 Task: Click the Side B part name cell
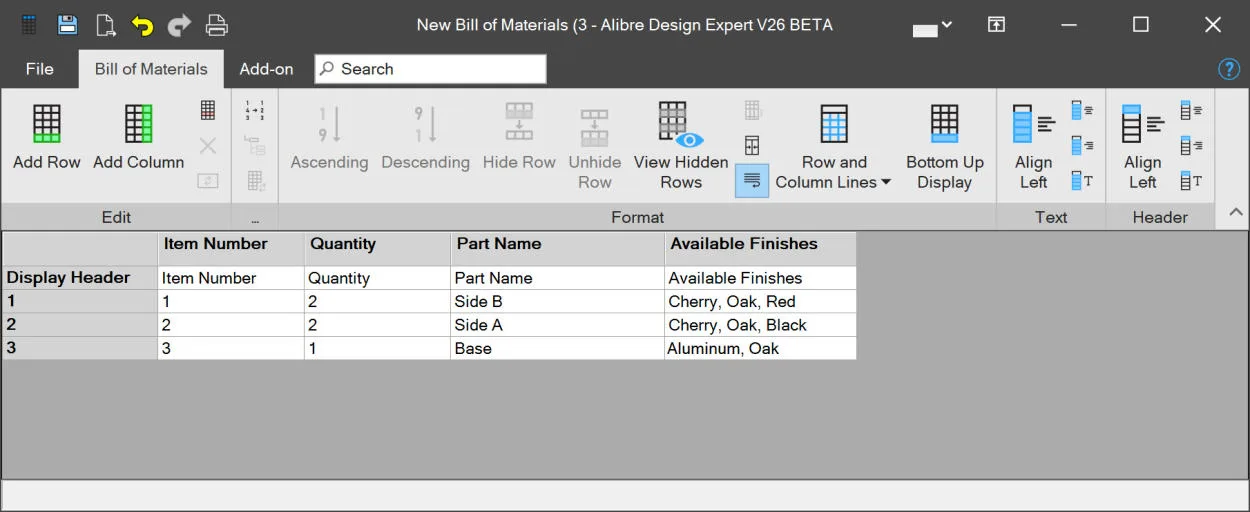point(557,301)
